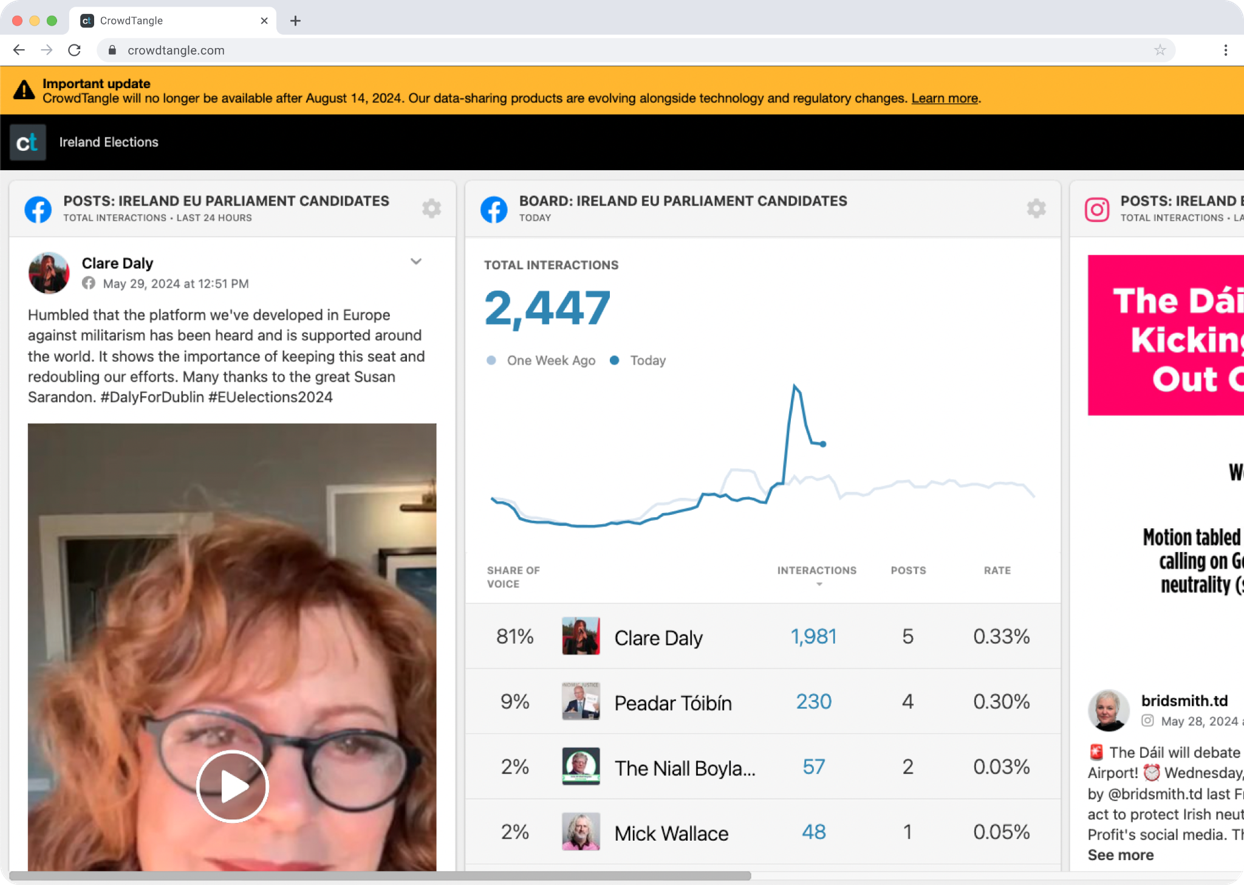The image size is (1244, 885).
Task: Click bridsmith.td avatar
Action: coord(1109,710)
